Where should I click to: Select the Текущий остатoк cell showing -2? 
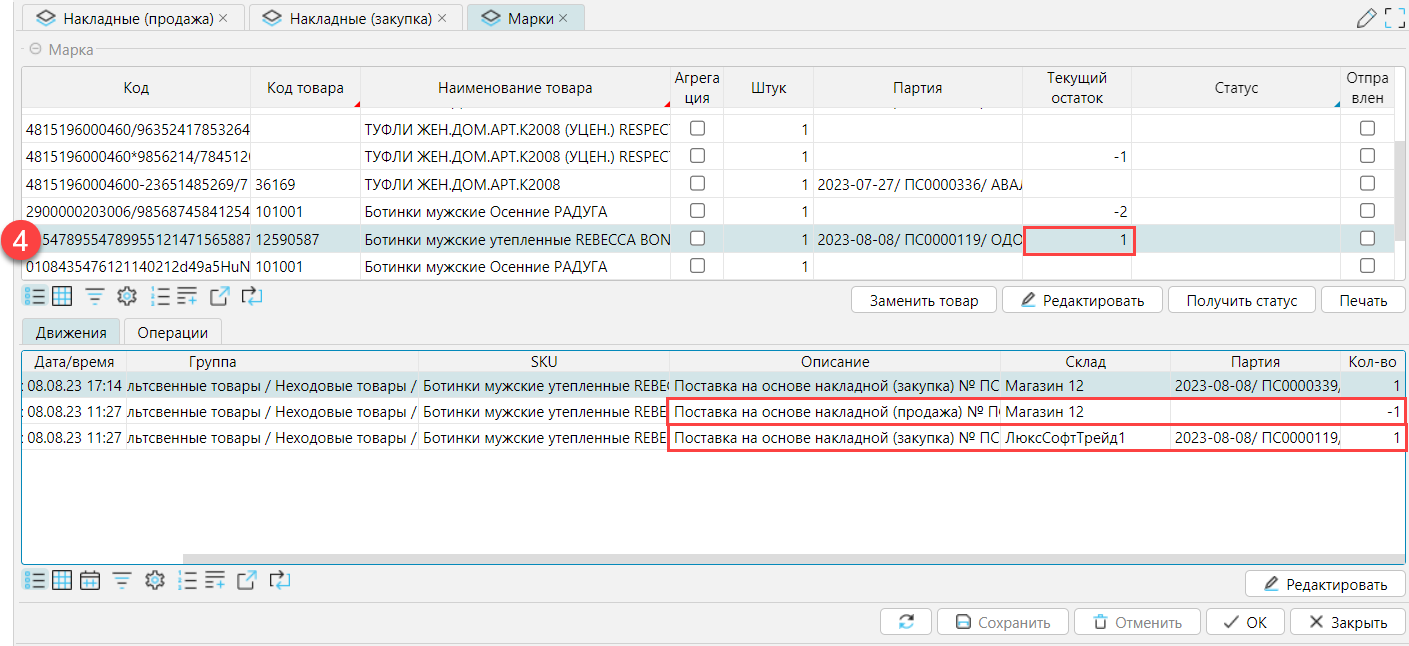coord(1077,212)
